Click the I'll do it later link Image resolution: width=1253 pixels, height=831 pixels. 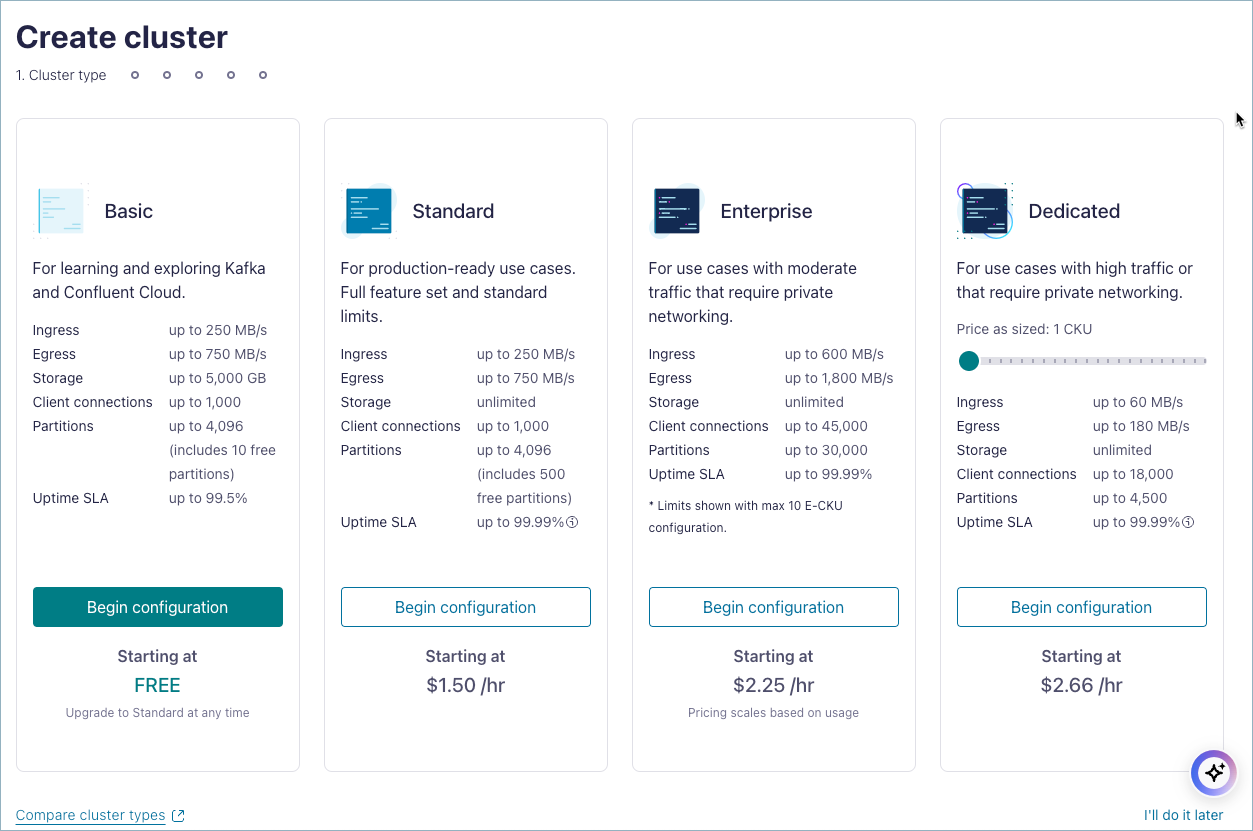(x=1183, y=815)
